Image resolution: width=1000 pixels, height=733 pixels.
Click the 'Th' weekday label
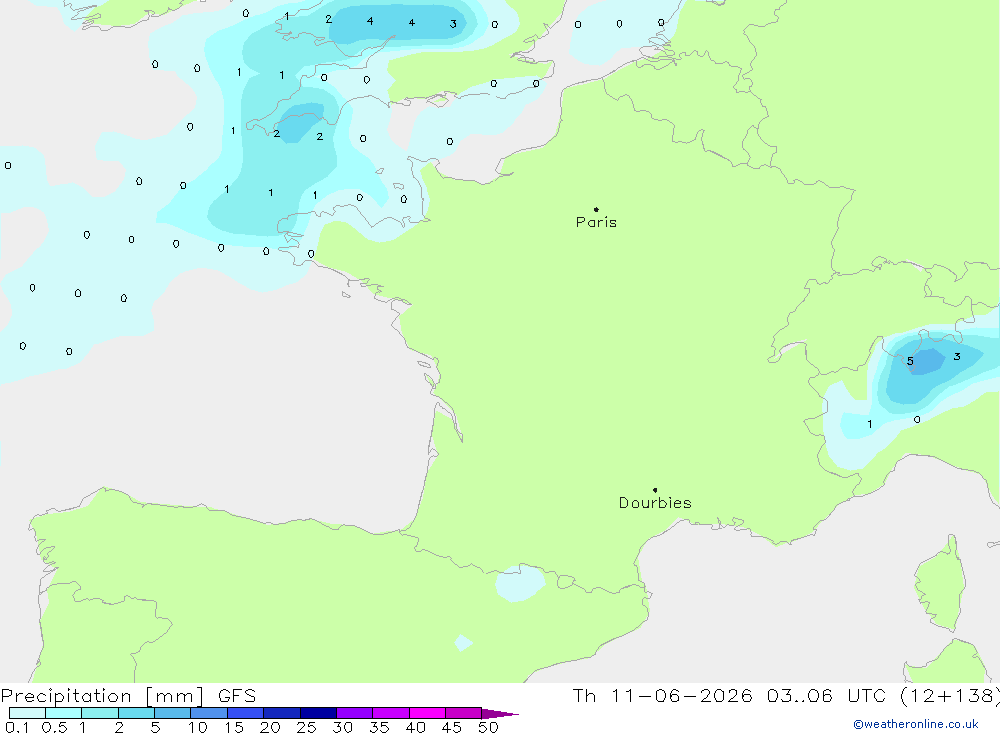tap(584, 696)
